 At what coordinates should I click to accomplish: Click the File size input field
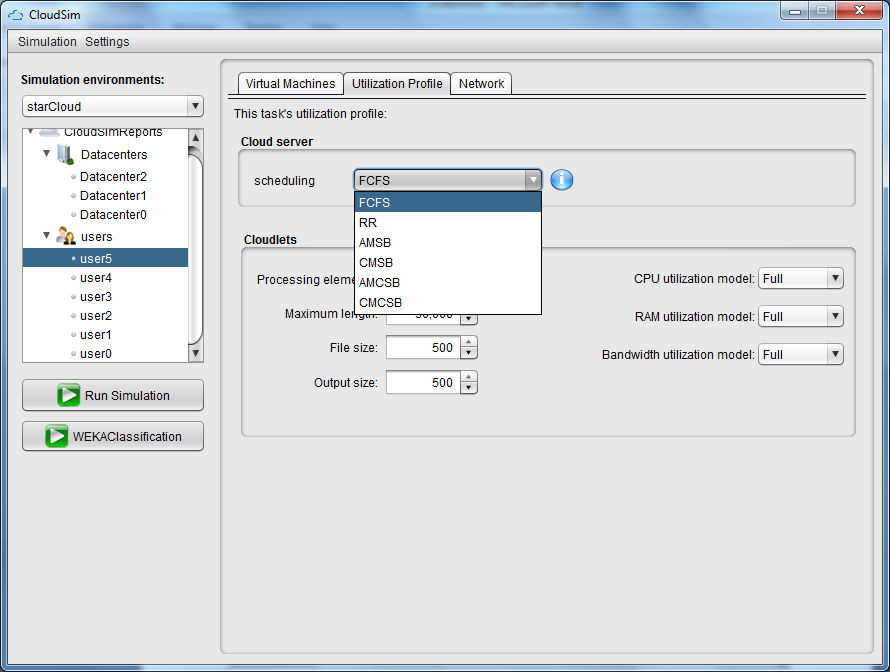tap(423, 347)
